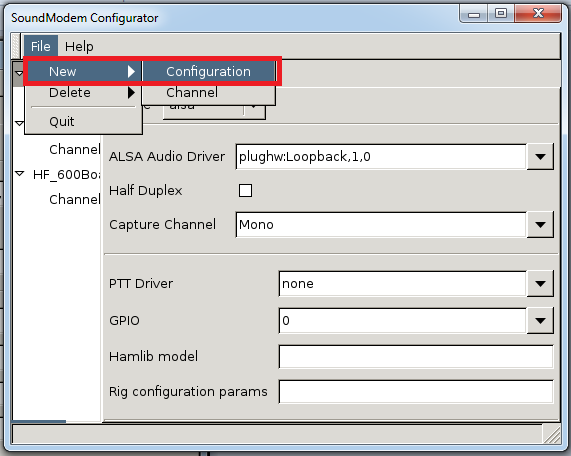This screenshot has width=571, height=456.
Task: Maximize the SoundModem Configurator window
Action: point(501,14)
